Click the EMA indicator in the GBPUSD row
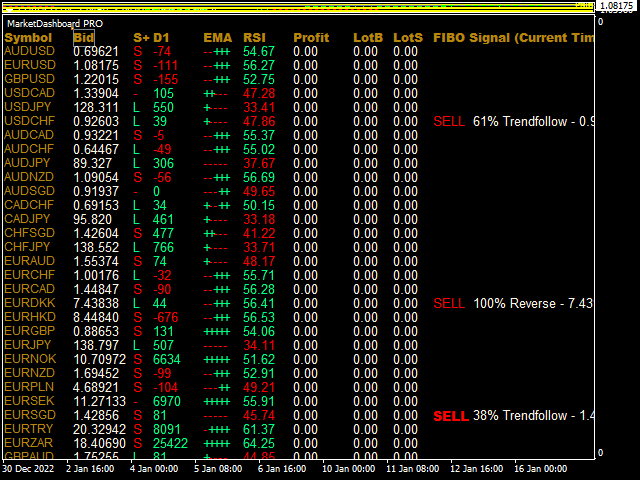640x480 pixels. coord(217,80)
